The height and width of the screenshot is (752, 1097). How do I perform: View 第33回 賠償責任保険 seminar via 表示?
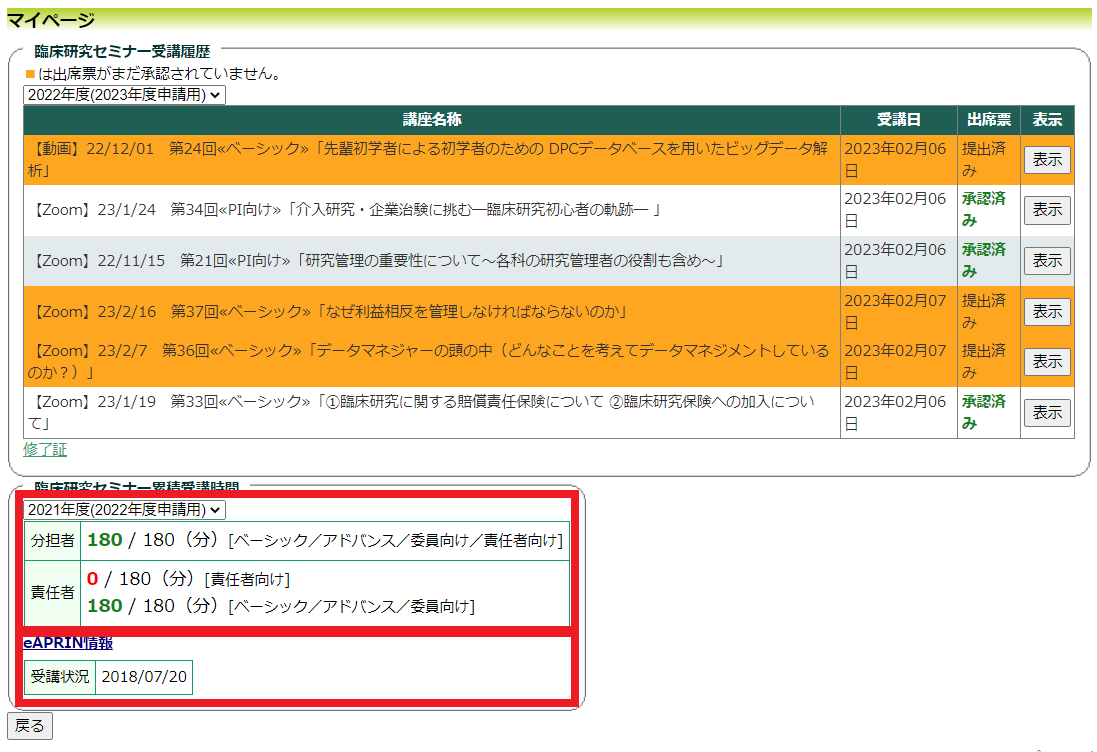tap(1047, 413)
